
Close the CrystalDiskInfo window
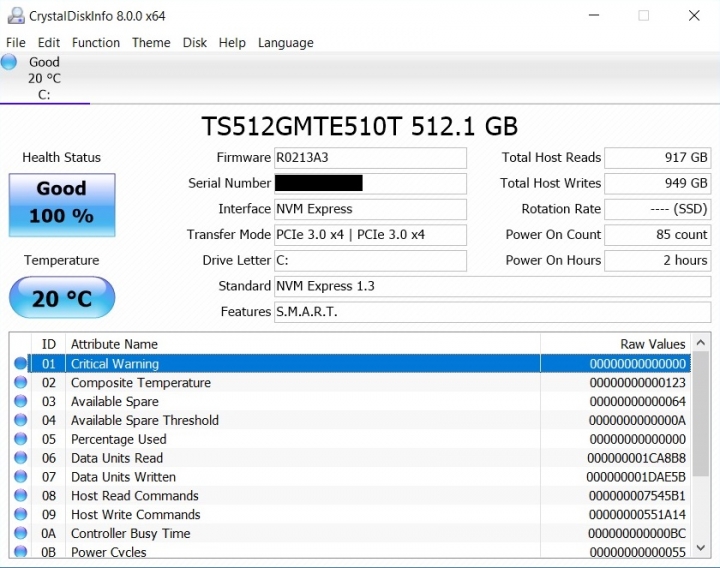click(694, 16)
